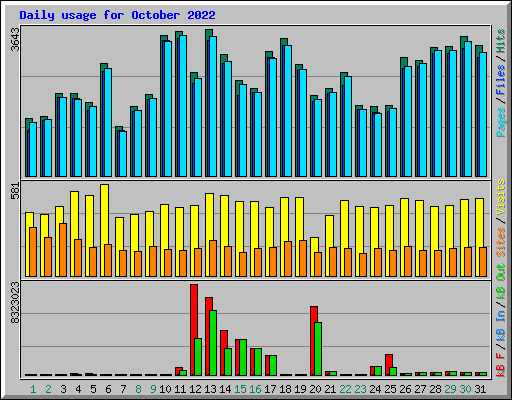
Task: Click day 2 on the x-axis
Action: tap(49, 389)
